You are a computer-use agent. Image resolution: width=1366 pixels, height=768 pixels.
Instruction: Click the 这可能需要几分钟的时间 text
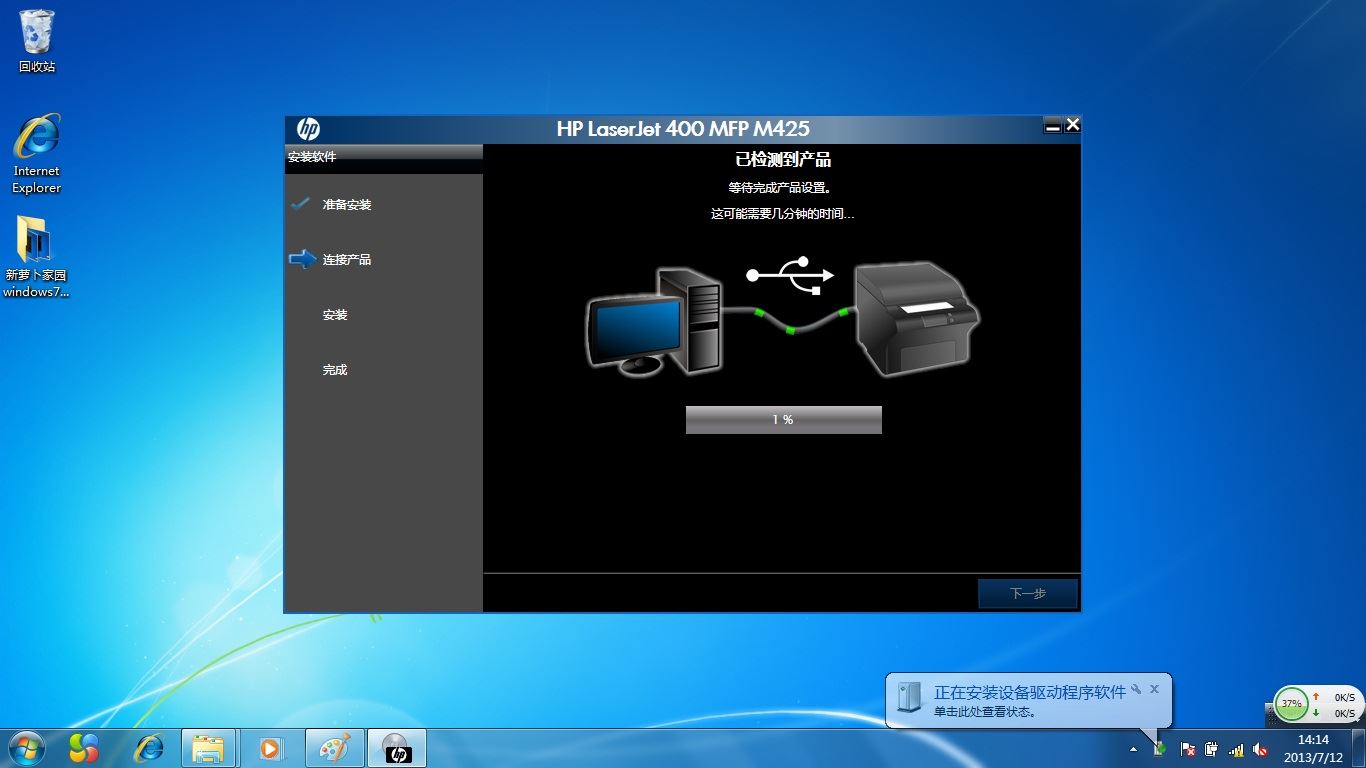pyautogui.click(x=782, y=213)
